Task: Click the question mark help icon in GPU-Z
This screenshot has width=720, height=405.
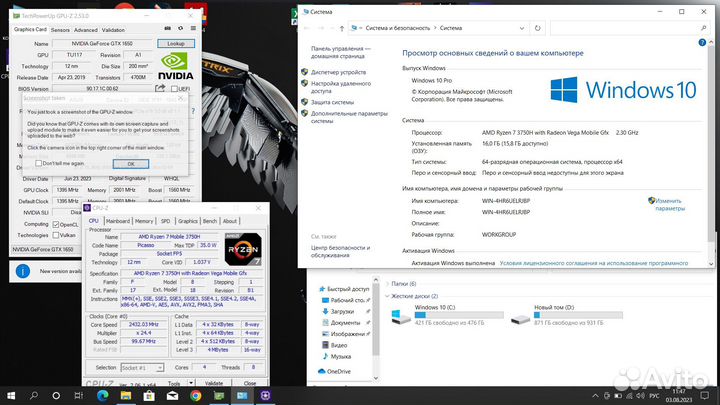Action: tap(193, 111)
